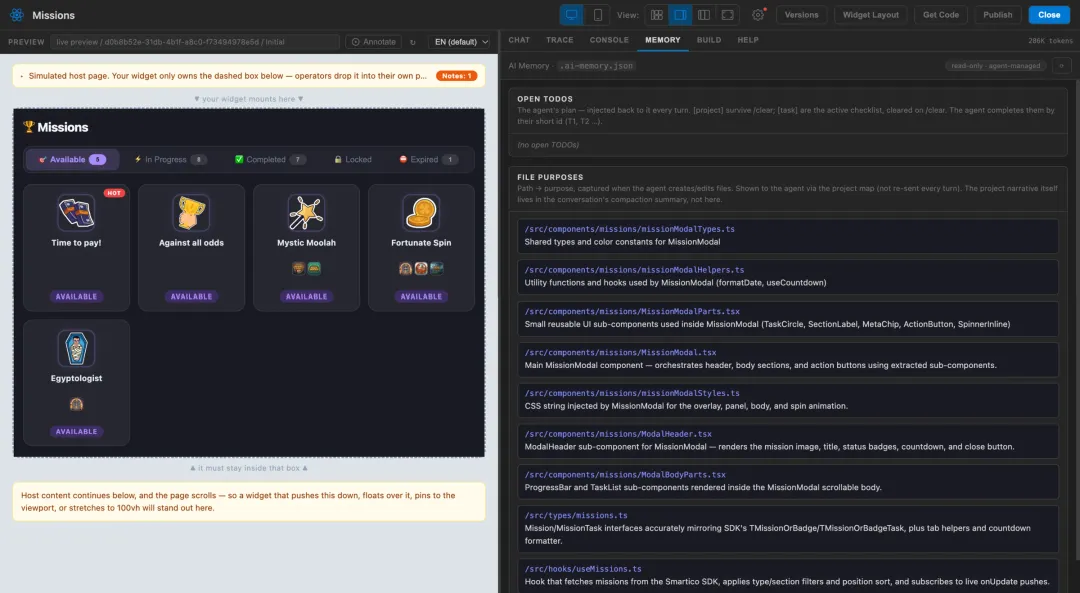Select the fullscreen preview view icon

pyautogui.click(x=727, y=14)
